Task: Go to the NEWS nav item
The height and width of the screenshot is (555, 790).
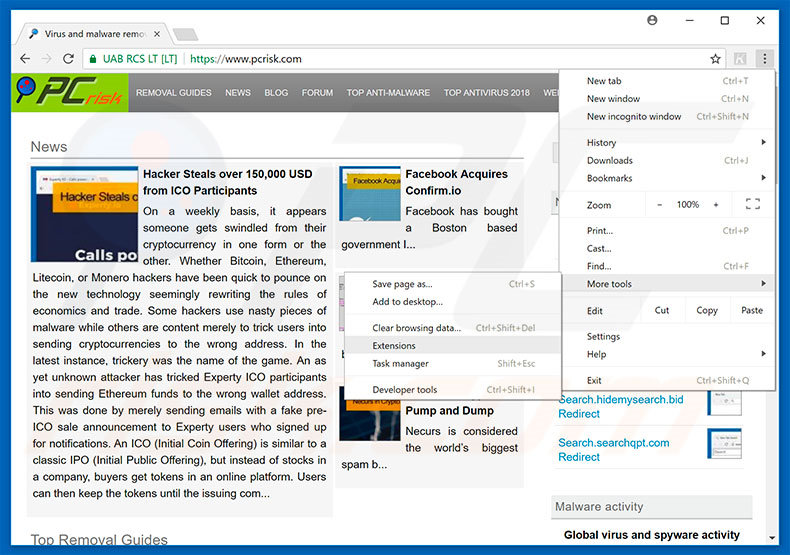Action: tap(238, 93)
